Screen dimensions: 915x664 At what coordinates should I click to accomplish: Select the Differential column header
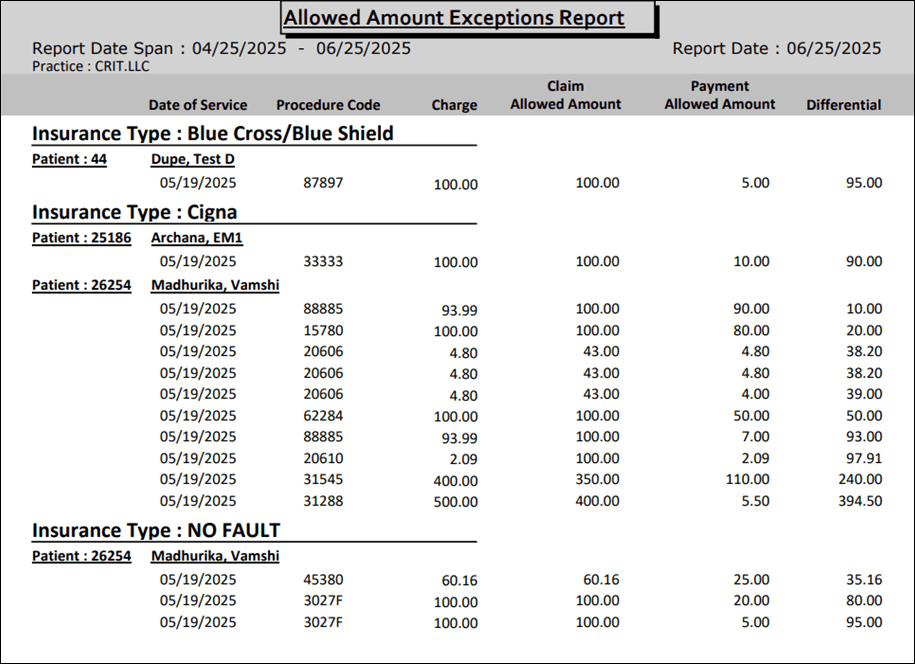click(x=843, y=105)
